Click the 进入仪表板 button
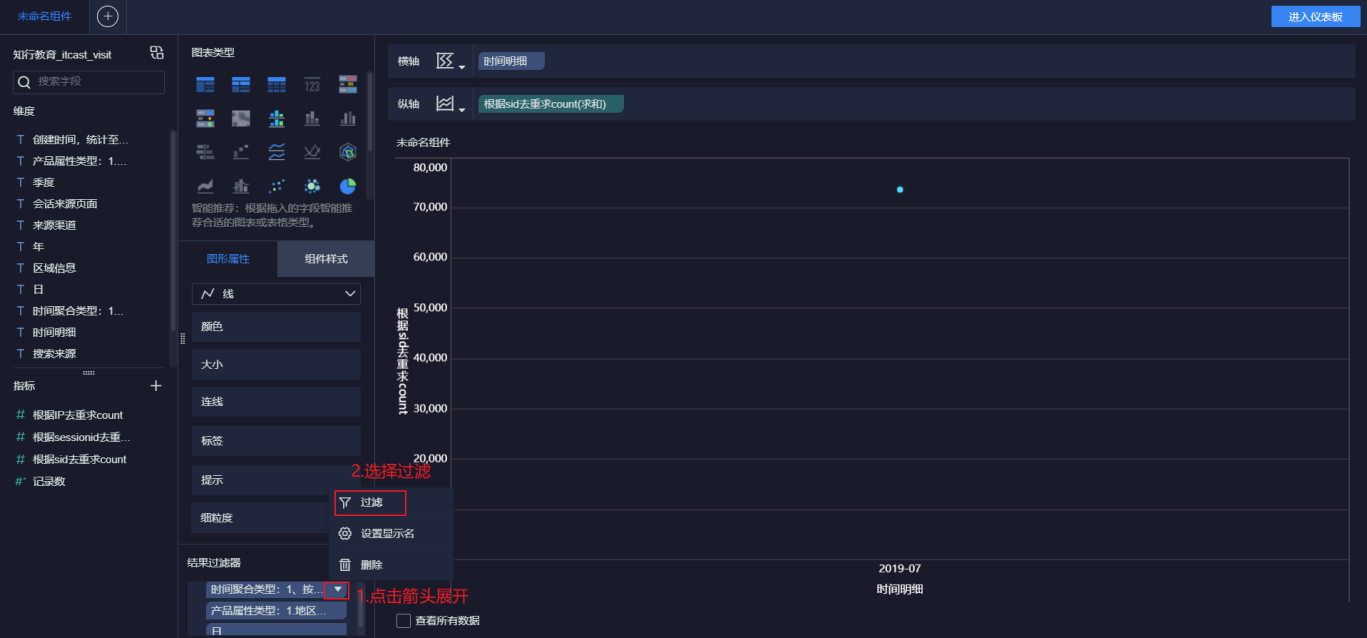The image size is (1367, 638). point(1315,17)
